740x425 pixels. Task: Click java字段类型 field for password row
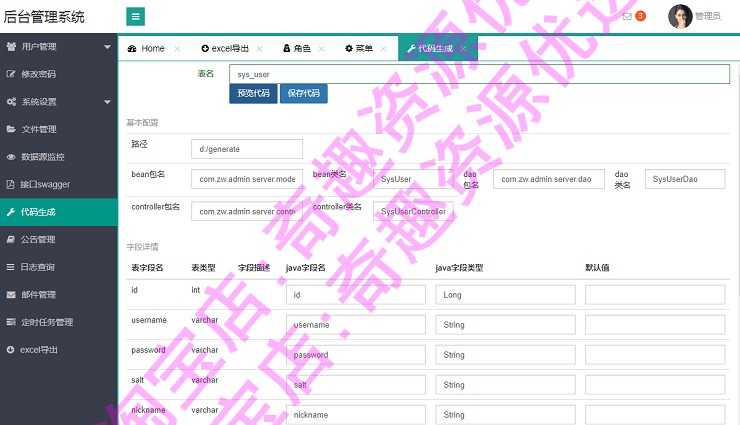tap(505, 355)
